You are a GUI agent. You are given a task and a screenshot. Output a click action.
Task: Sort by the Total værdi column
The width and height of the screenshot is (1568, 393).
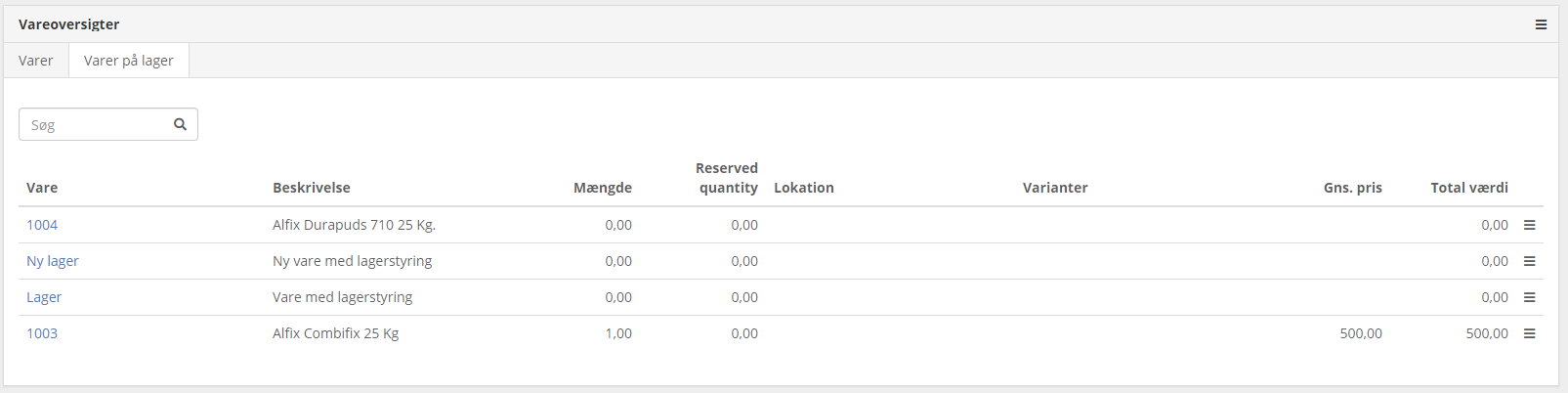1468,188
